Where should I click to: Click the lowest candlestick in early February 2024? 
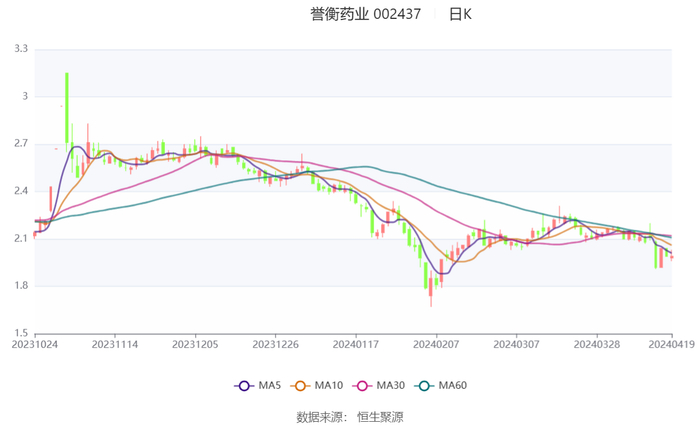[x=431, y=286]
